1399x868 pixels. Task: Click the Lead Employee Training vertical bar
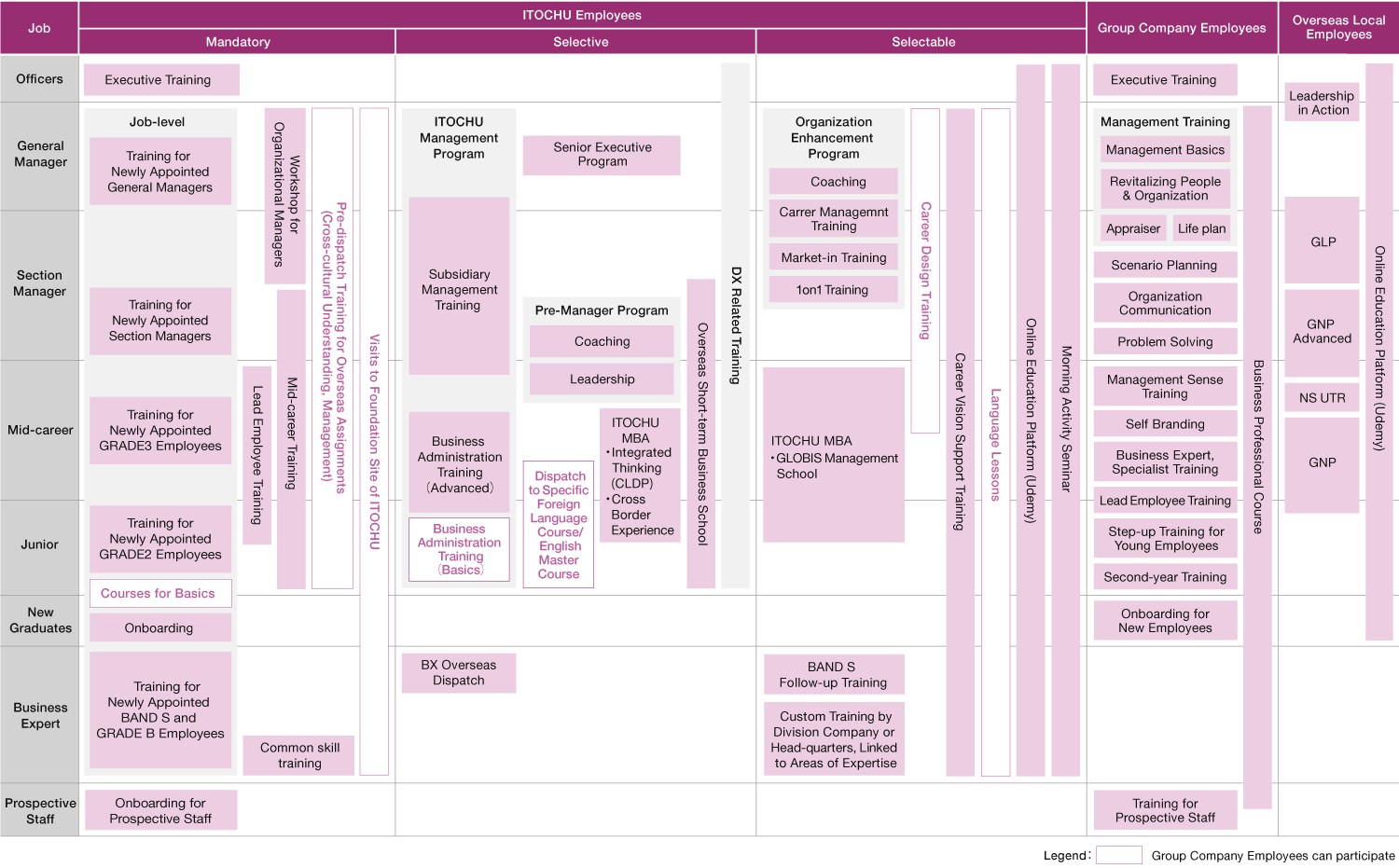tap(256, 455)
